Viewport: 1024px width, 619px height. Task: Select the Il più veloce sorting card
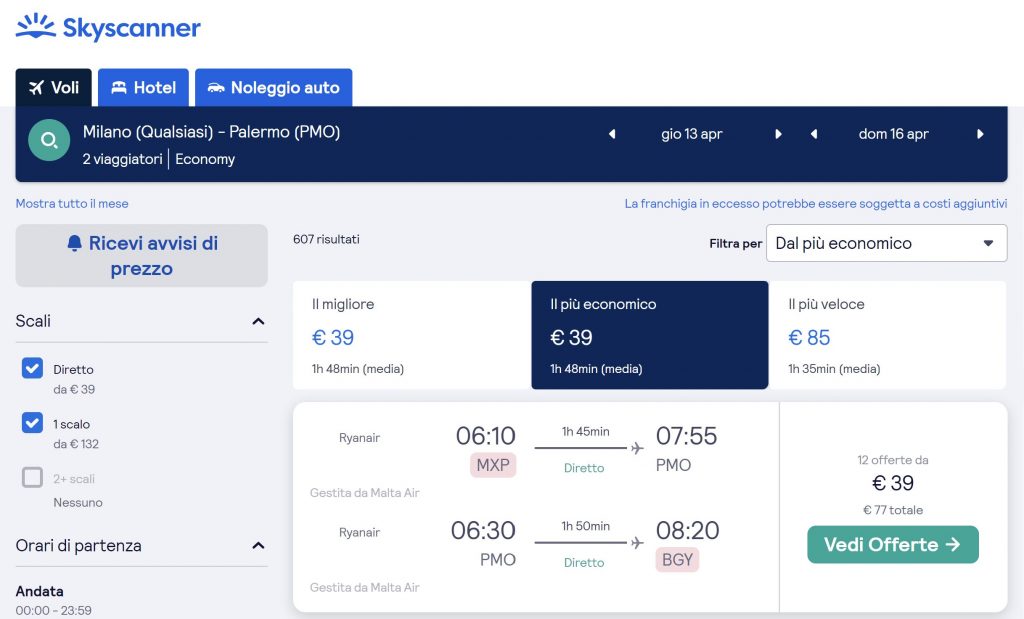click(887, 335)
